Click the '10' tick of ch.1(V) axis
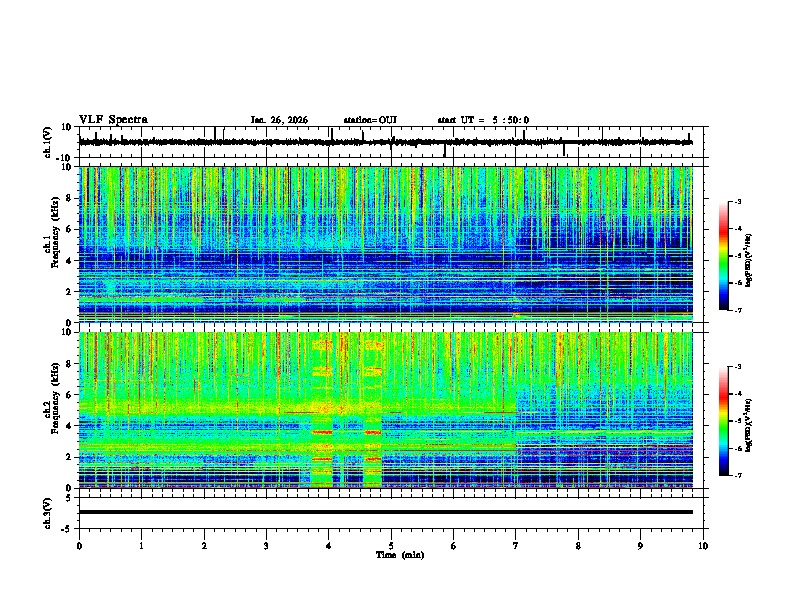Screen dimensions: 792x612 click(67, 127)
